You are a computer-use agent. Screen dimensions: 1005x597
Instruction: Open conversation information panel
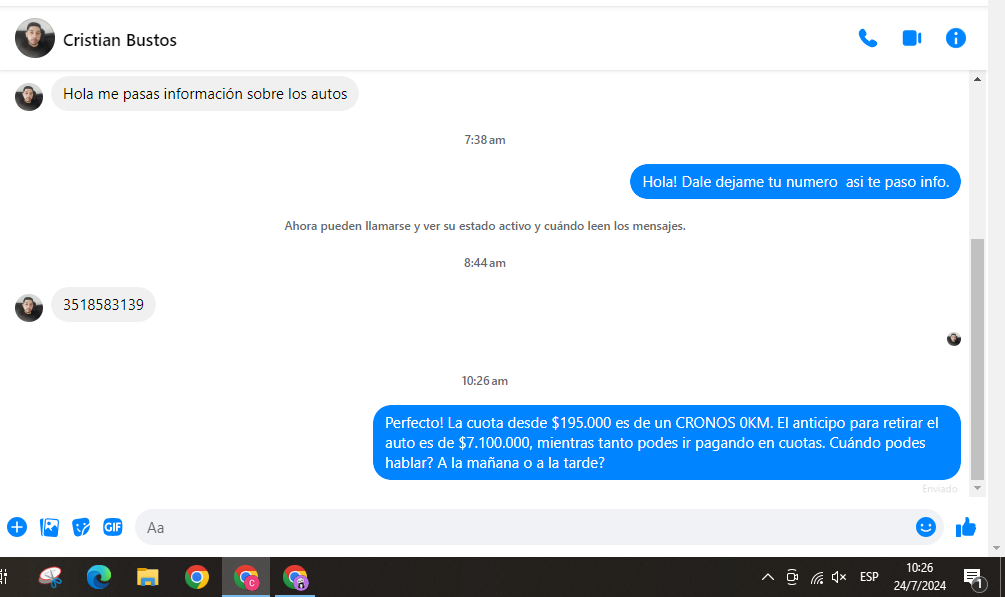956,38
